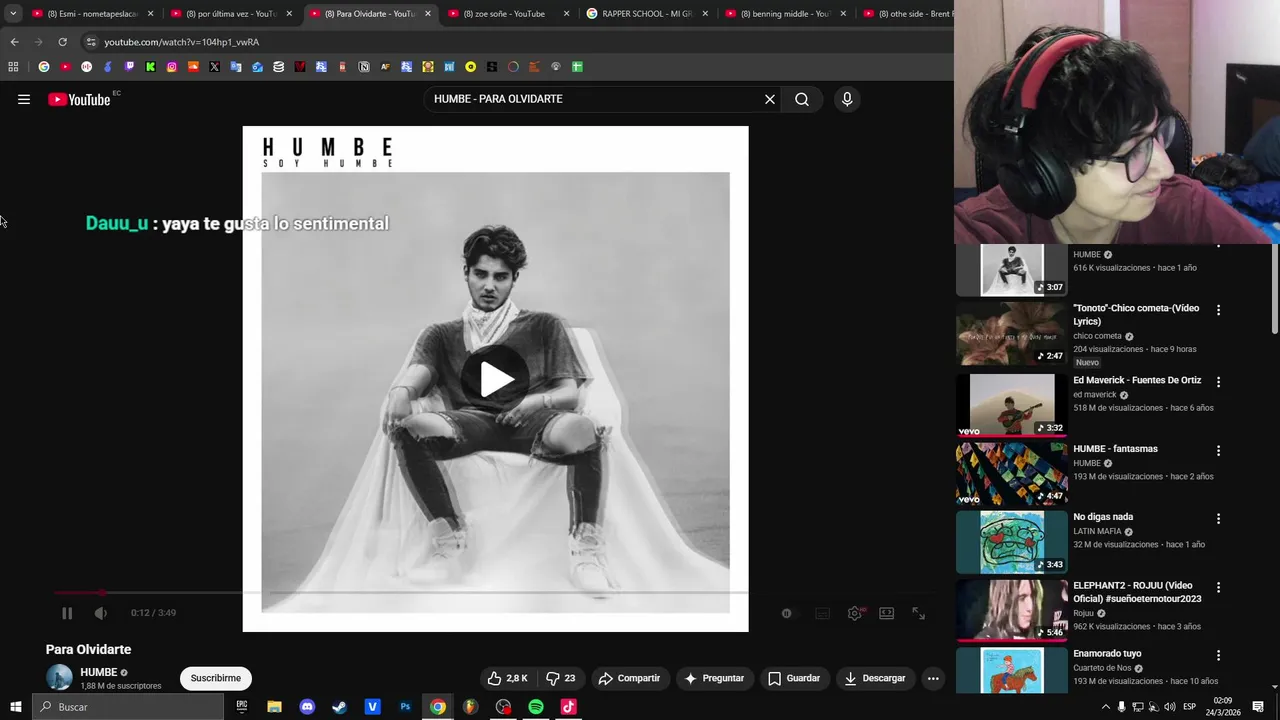Click the large play overlay on video
This screenshot has width=1280, height=720.
(x=495, y=379)
